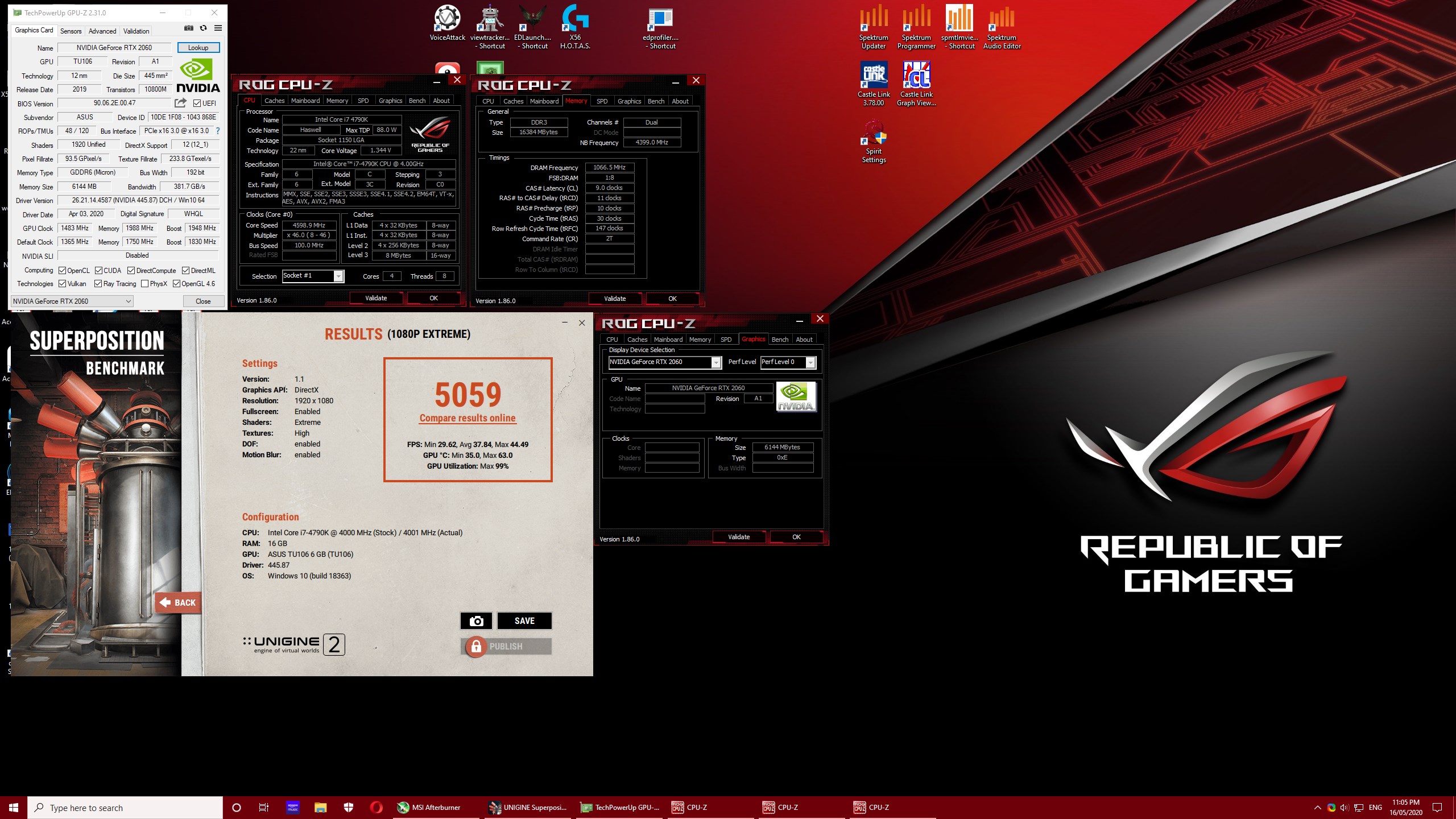Viewport: 1456px width, 819px height.
Task: Open Spirit Settings desktop icon
Action: 874,141
